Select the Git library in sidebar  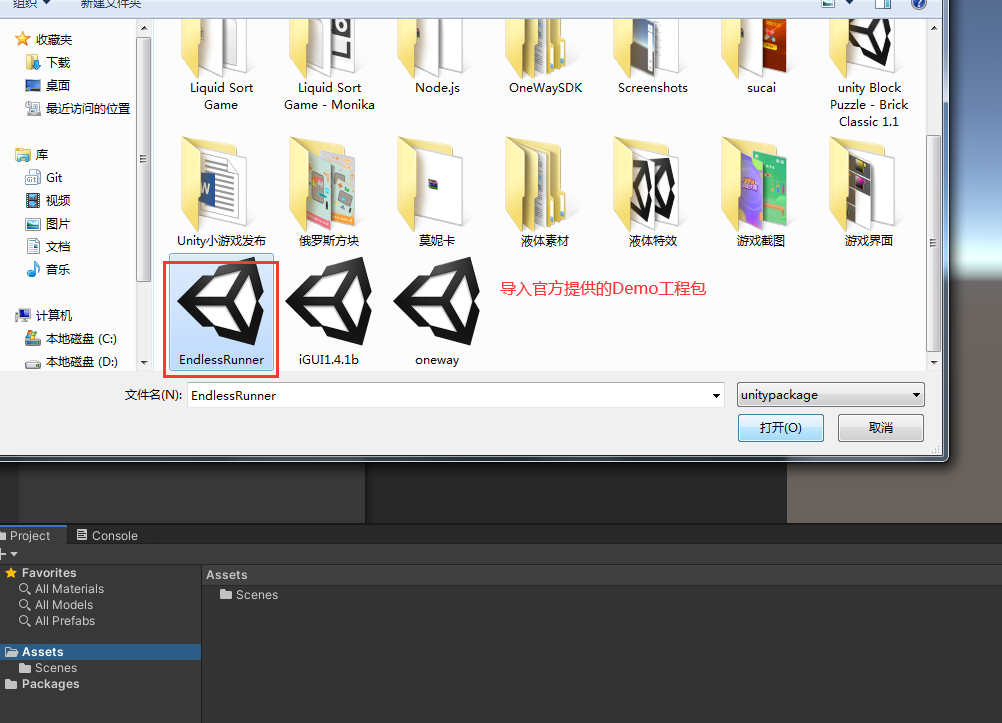point(43,178)
